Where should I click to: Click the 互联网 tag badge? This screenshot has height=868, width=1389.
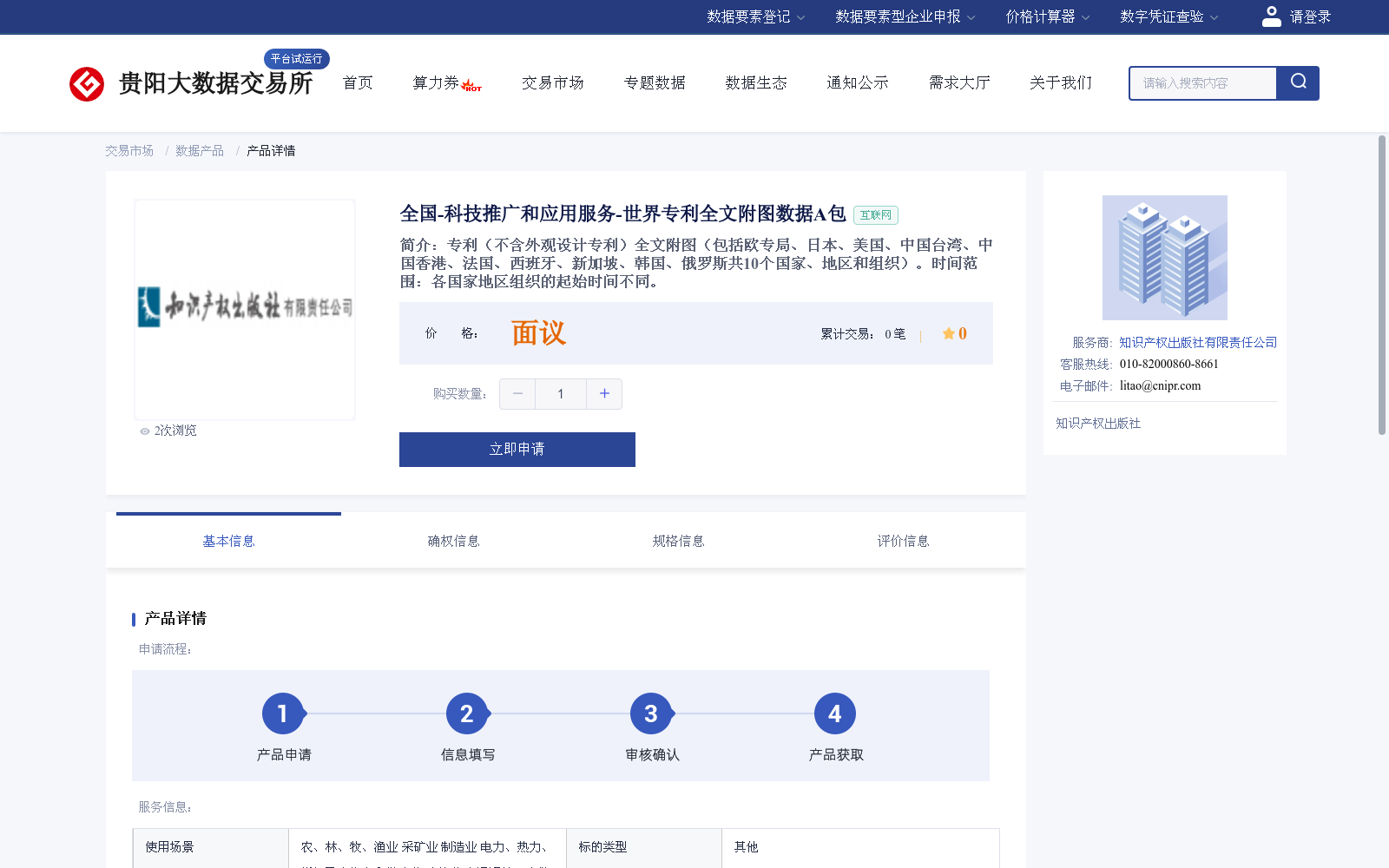pos(876,215)
